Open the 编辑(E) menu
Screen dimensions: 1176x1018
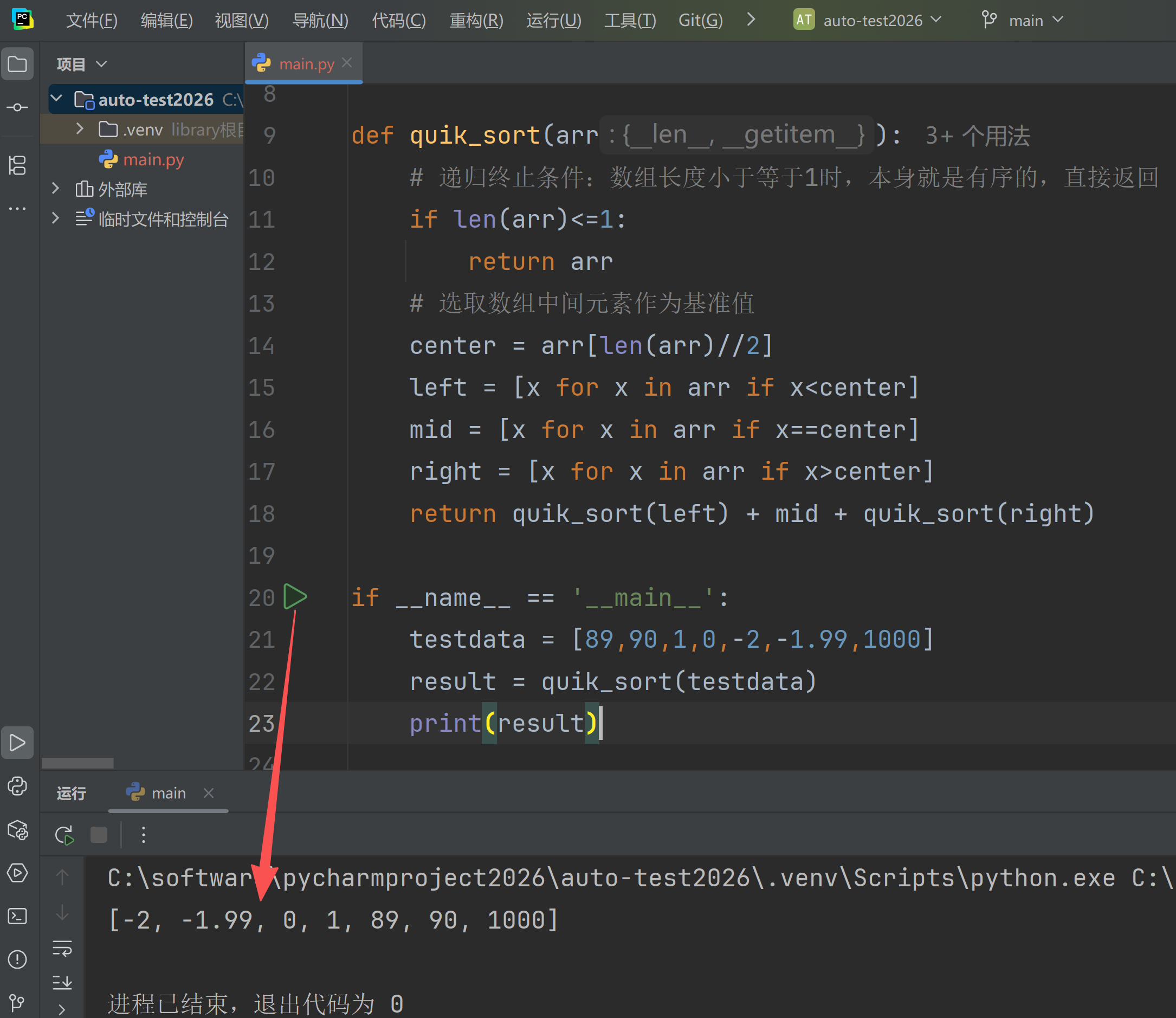point(166,21)
